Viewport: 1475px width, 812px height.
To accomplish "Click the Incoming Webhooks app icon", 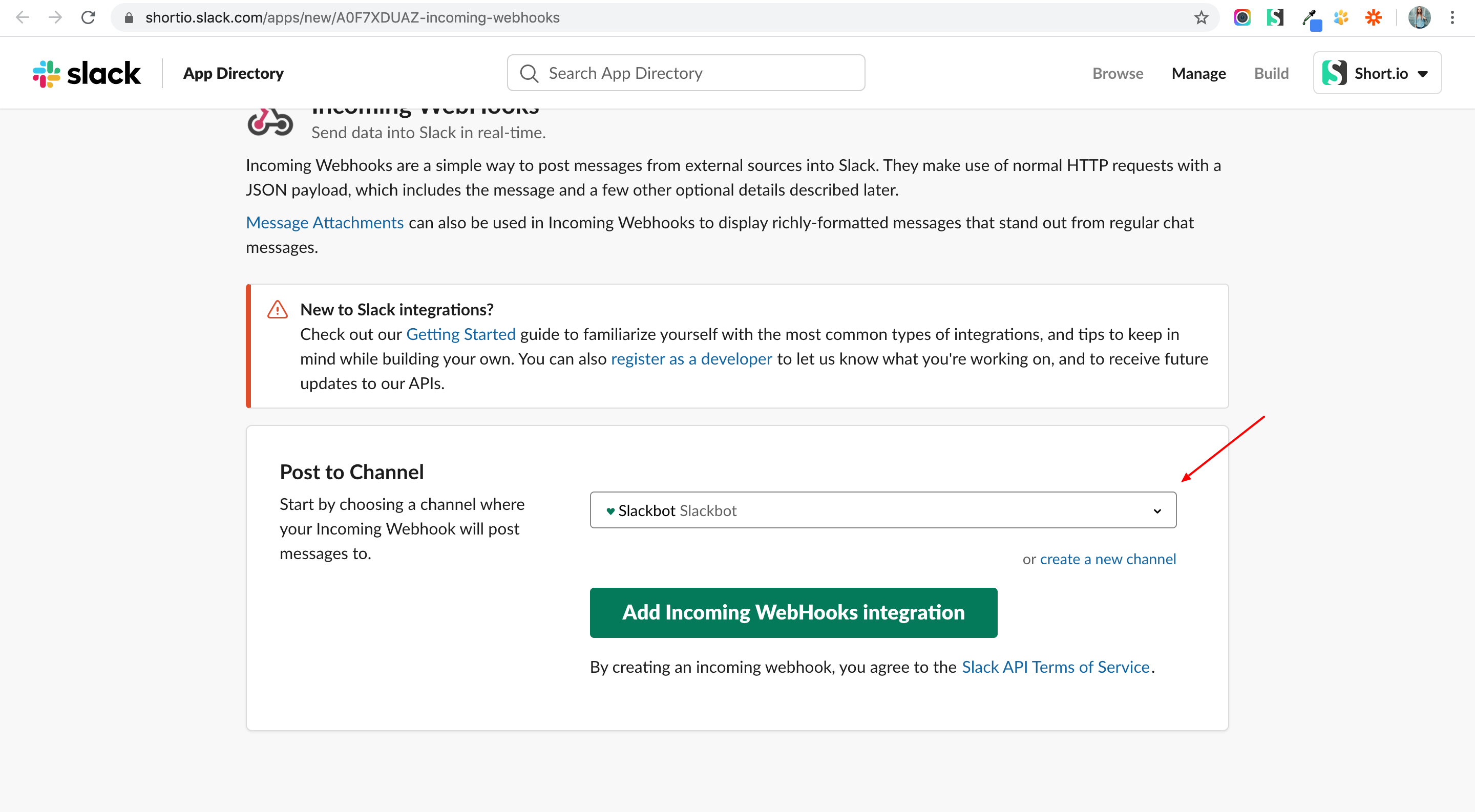I will (270, 122).
